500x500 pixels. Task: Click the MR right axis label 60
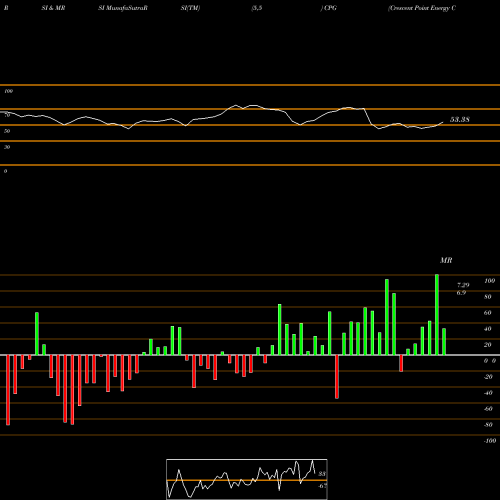(x=488, y=313)
